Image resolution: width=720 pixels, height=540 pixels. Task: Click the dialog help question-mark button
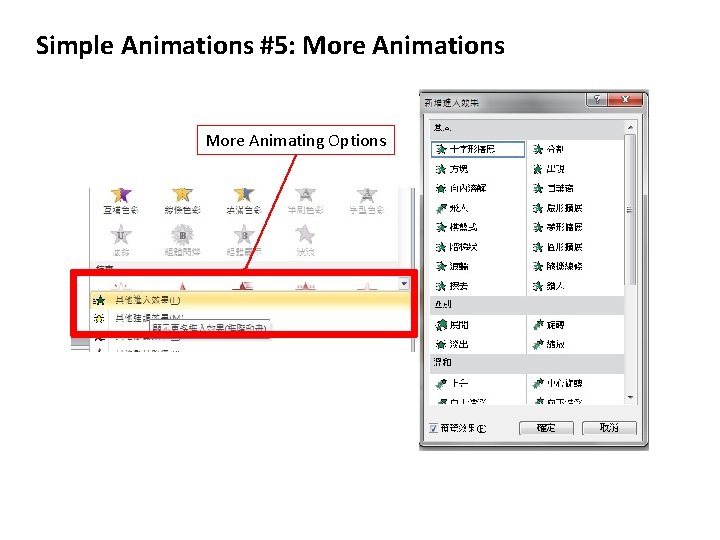coord(597,99)
